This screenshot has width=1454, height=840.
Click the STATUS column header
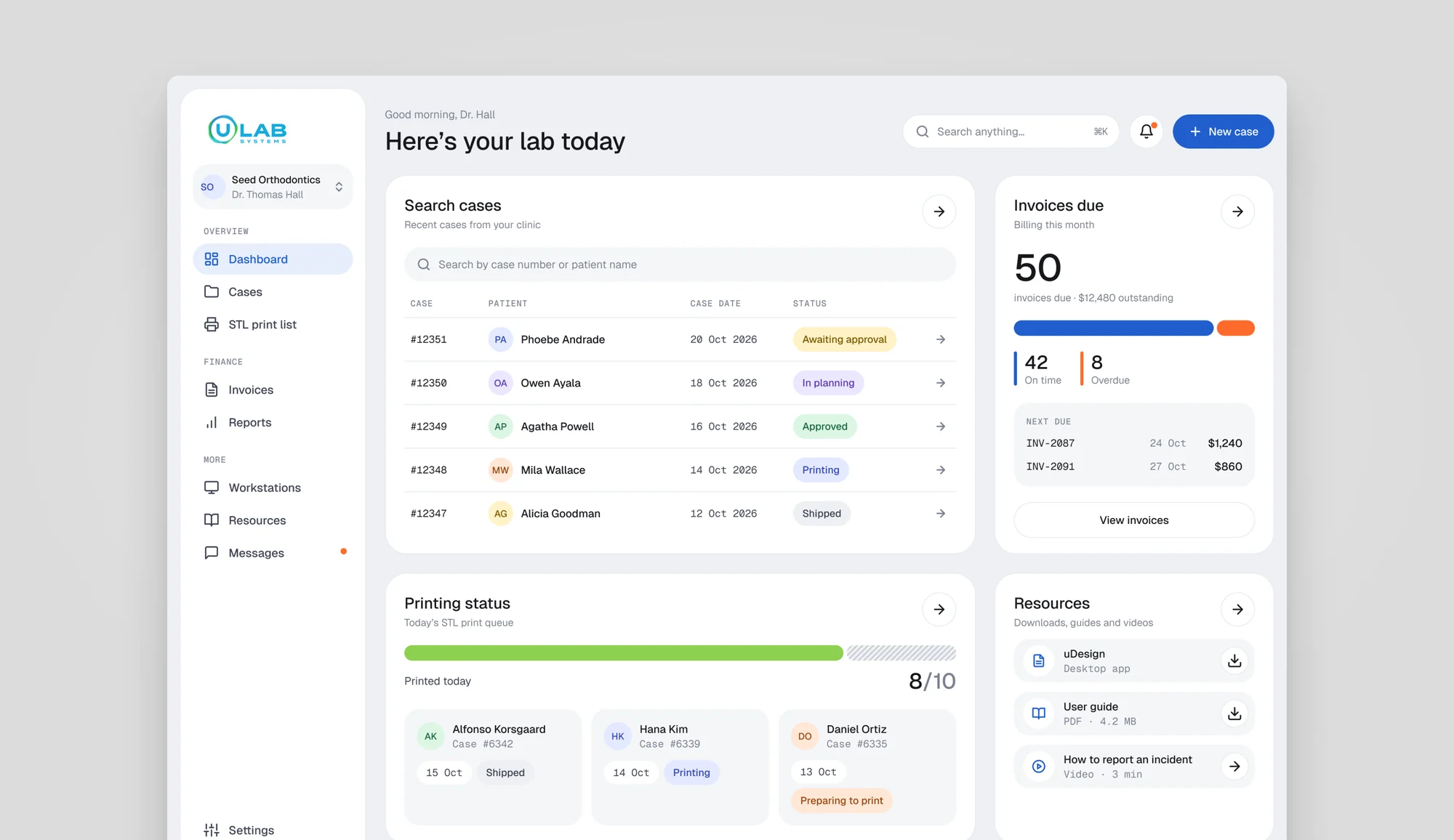coord(809,304)
